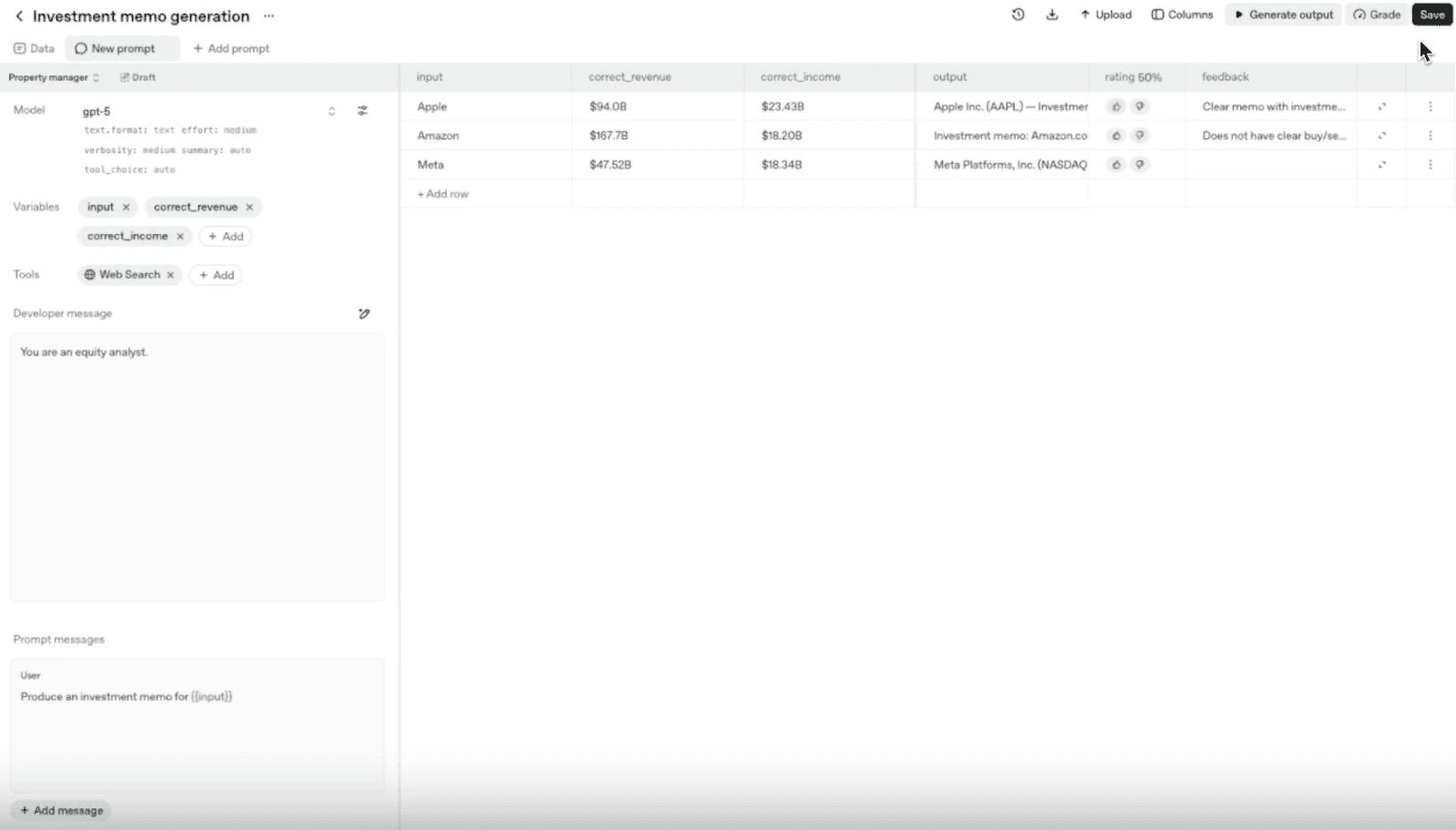Viewport: 1456px width, 830px height.
Task: Thumbs up the Apple row output
Action: (x=1116, y=106)
